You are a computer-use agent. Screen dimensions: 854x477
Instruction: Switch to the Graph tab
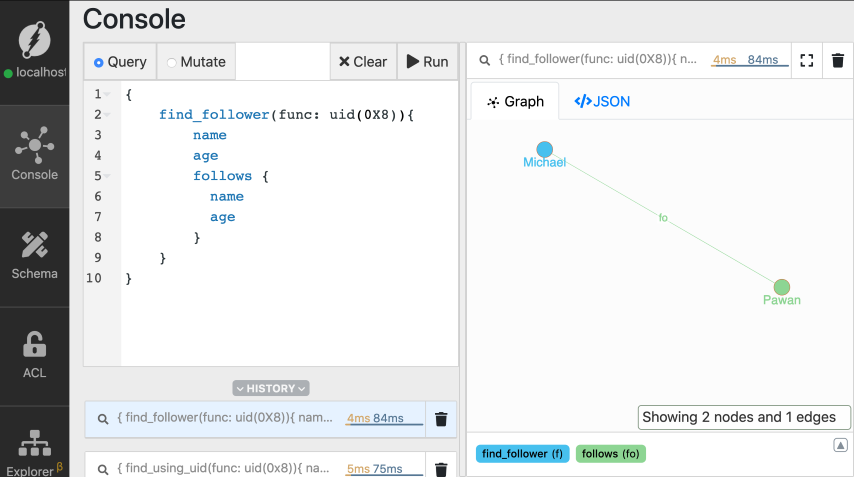515,101
